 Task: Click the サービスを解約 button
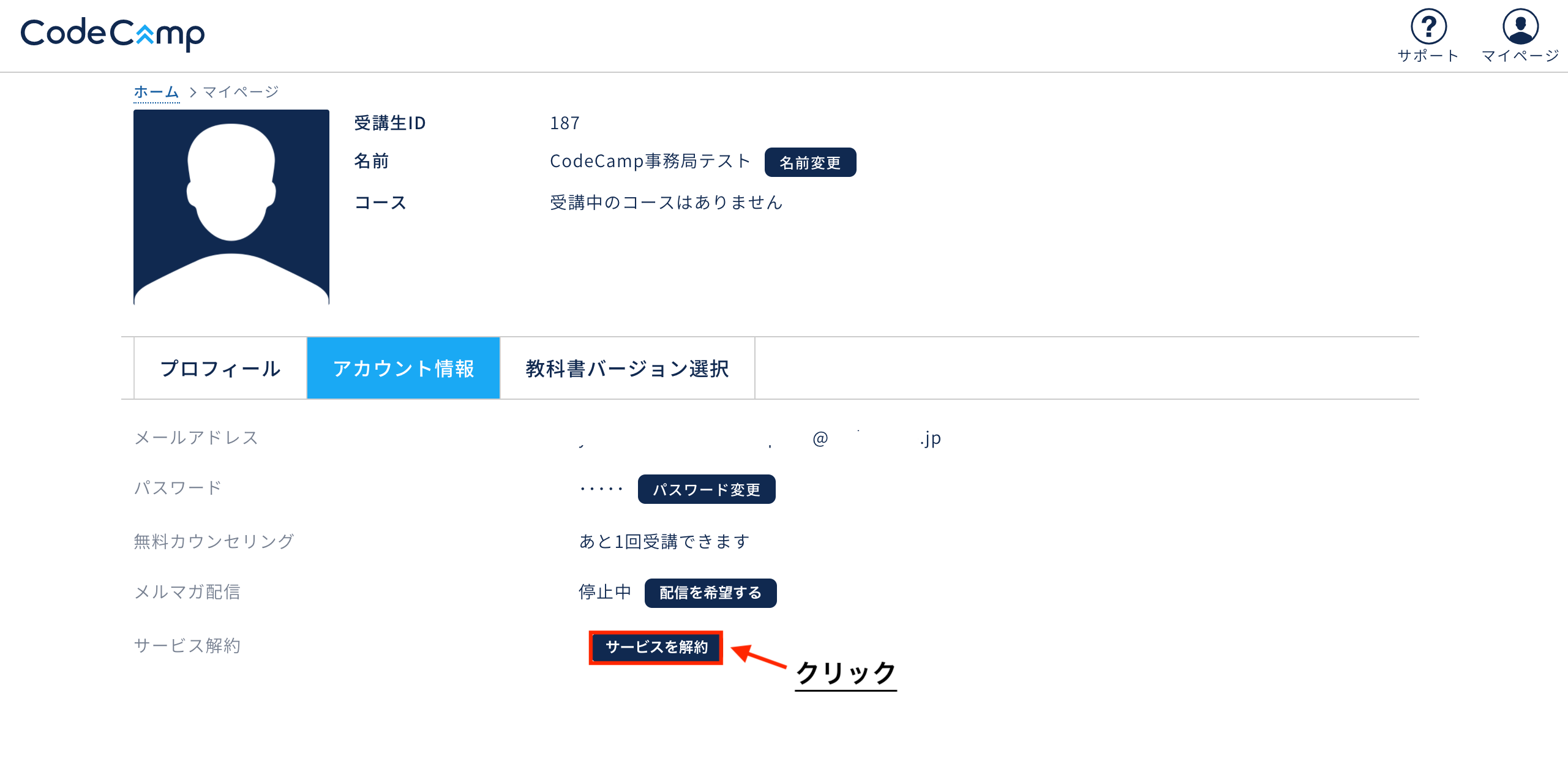click(656, 647)
